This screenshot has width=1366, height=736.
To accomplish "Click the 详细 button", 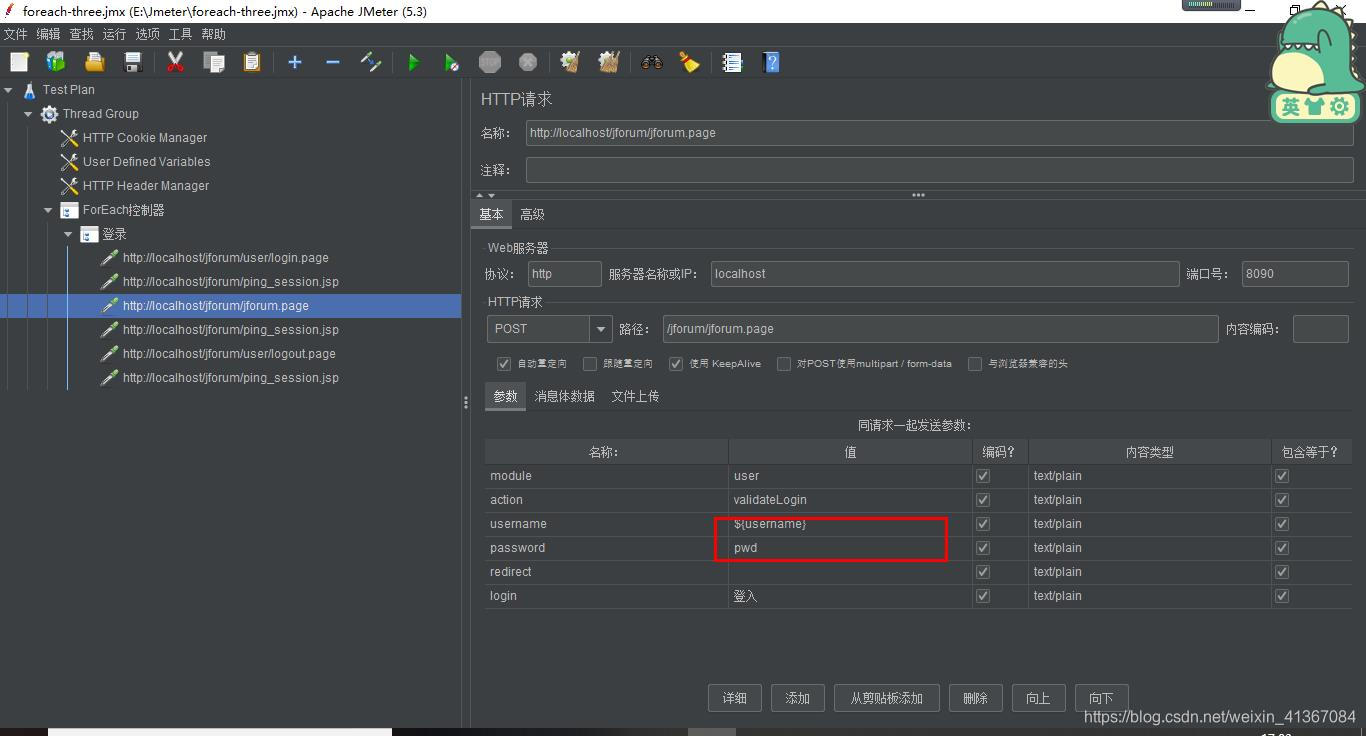I will pos(735,698).
